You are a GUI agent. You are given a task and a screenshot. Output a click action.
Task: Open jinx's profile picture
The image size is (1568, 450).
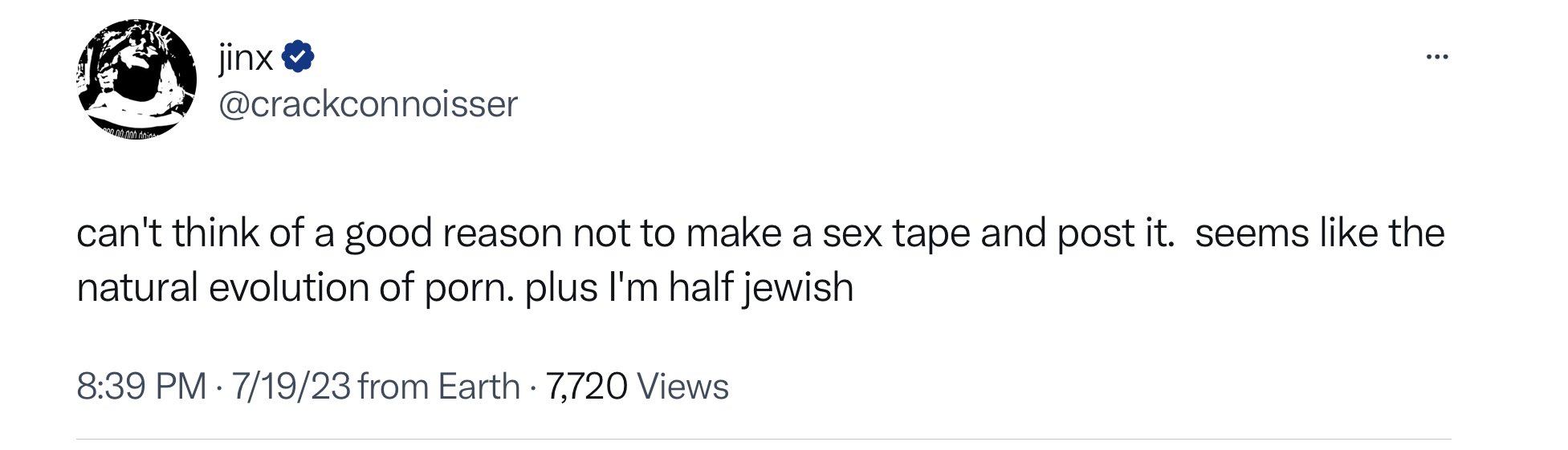coord(136,78)
